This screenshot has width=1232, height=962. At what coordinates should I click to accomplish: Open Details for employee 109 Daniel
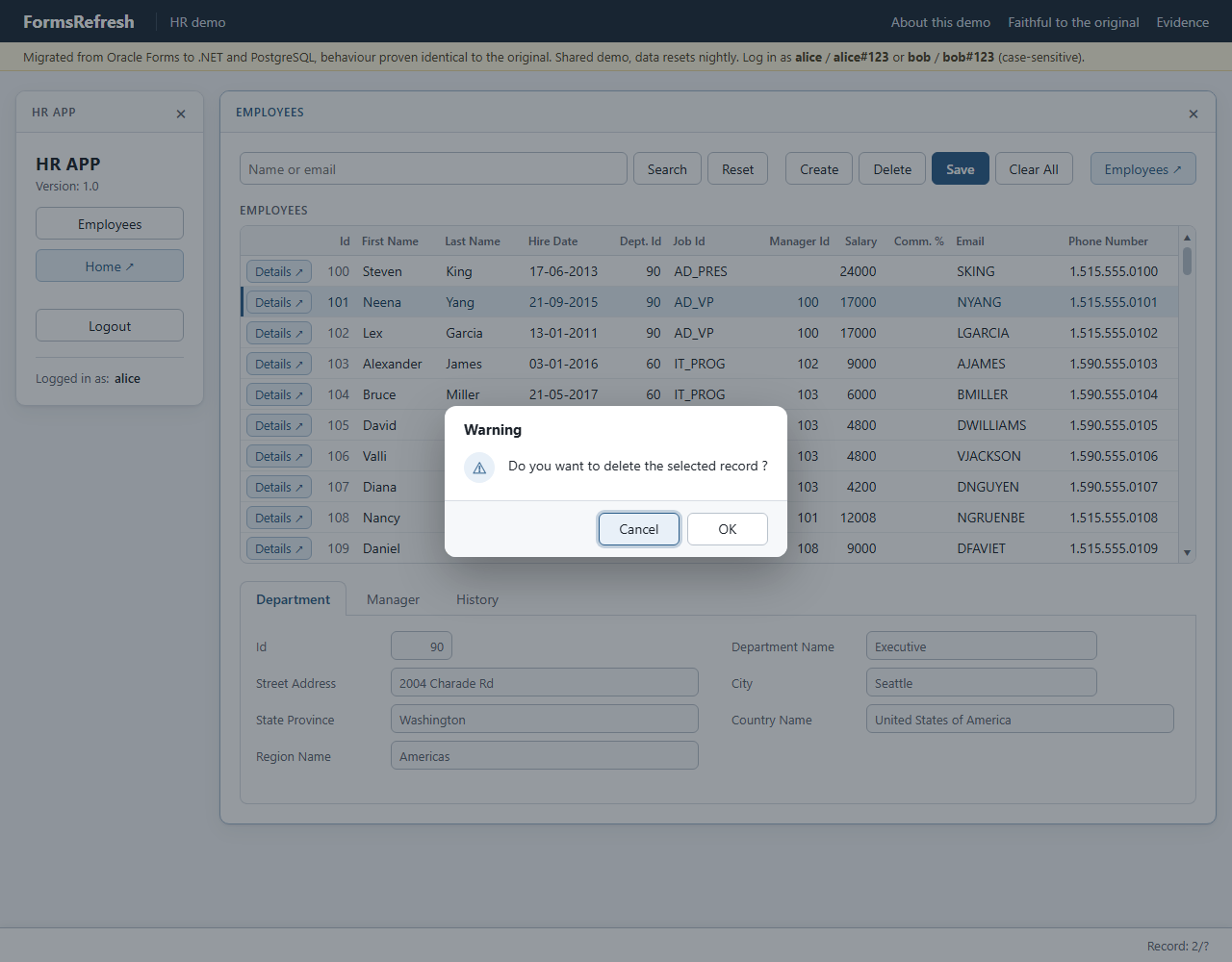point(279,549)
